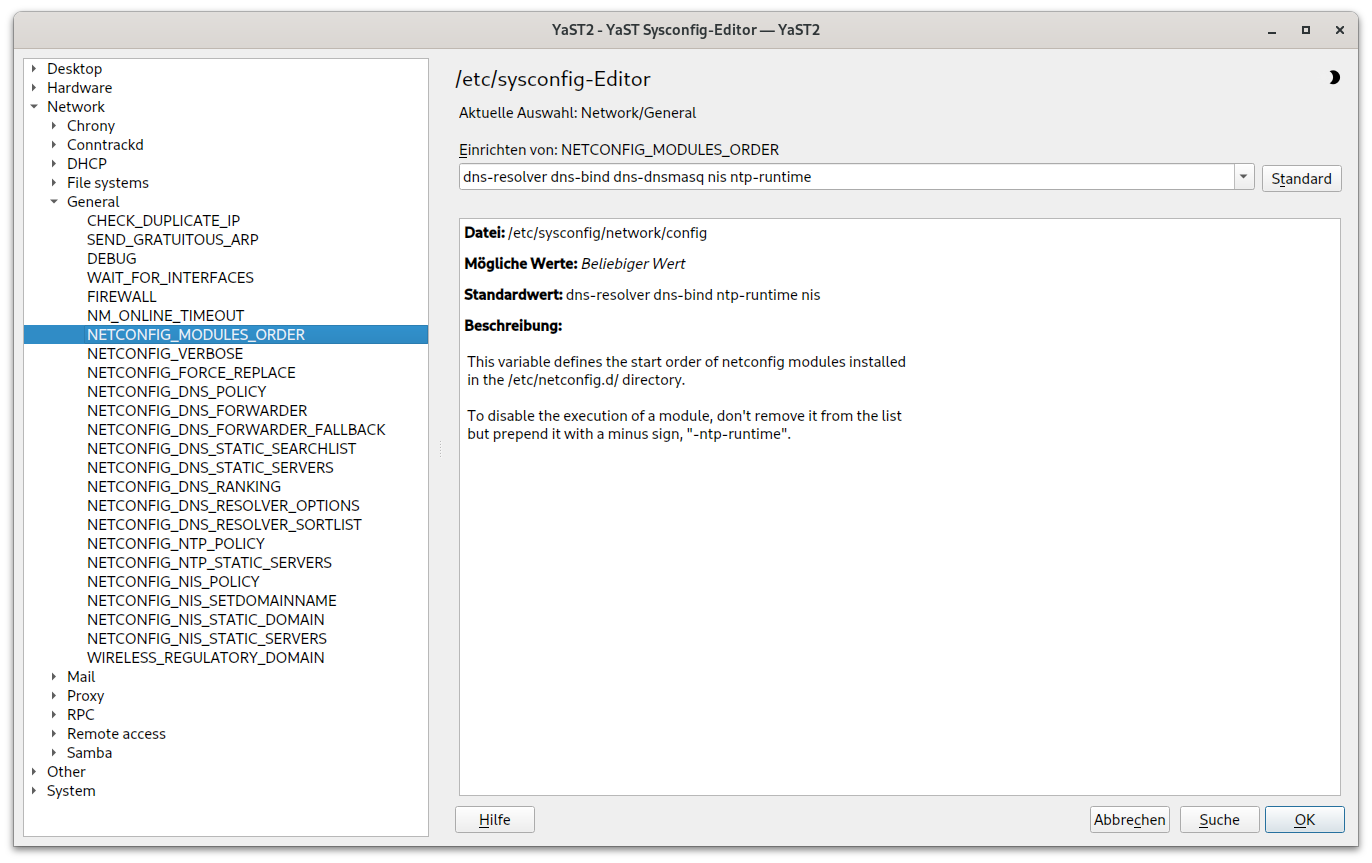Start a search with the Suche button
The image size is (1372, 863).
[1219, 819]
